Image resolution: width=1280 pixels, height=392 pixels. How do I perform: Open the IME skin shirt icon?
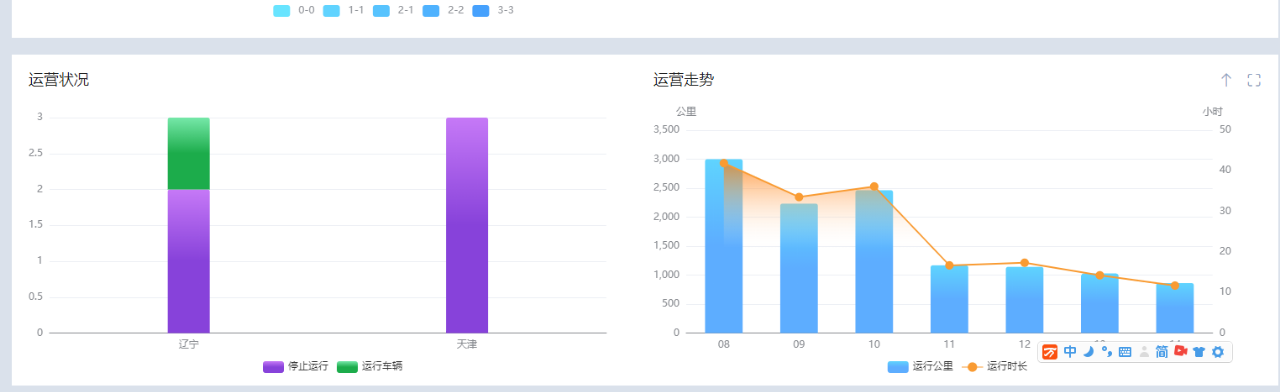(1199, 352)
